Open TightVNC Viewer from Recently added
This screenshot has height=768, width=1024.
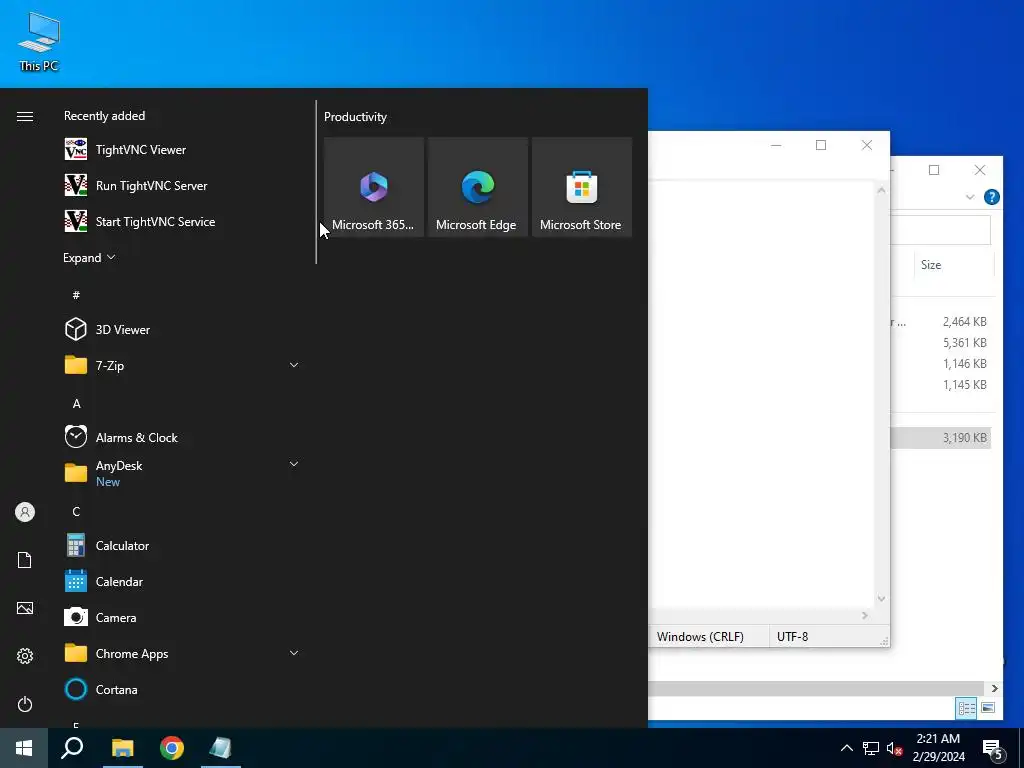click(182, 150)
